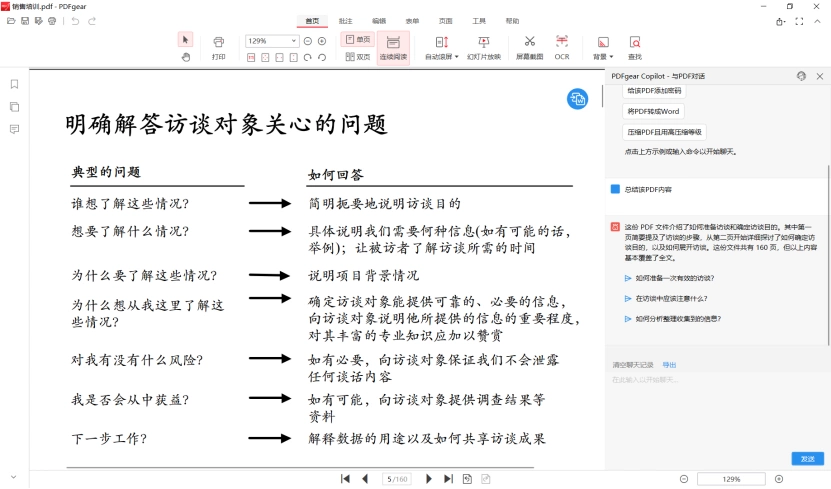Click the actual size 1:1 icon
This screenshot has width=831, height=489.
251,57
